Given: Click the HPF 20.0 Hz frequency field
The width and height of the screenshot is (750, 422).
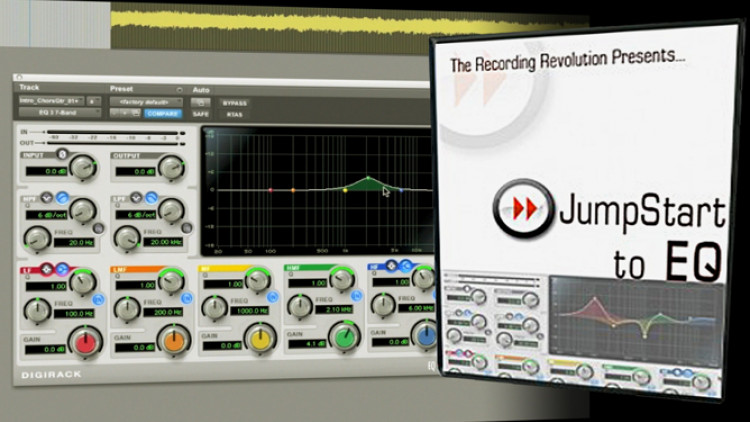Looking at the screenshot, I should (74, 243).
